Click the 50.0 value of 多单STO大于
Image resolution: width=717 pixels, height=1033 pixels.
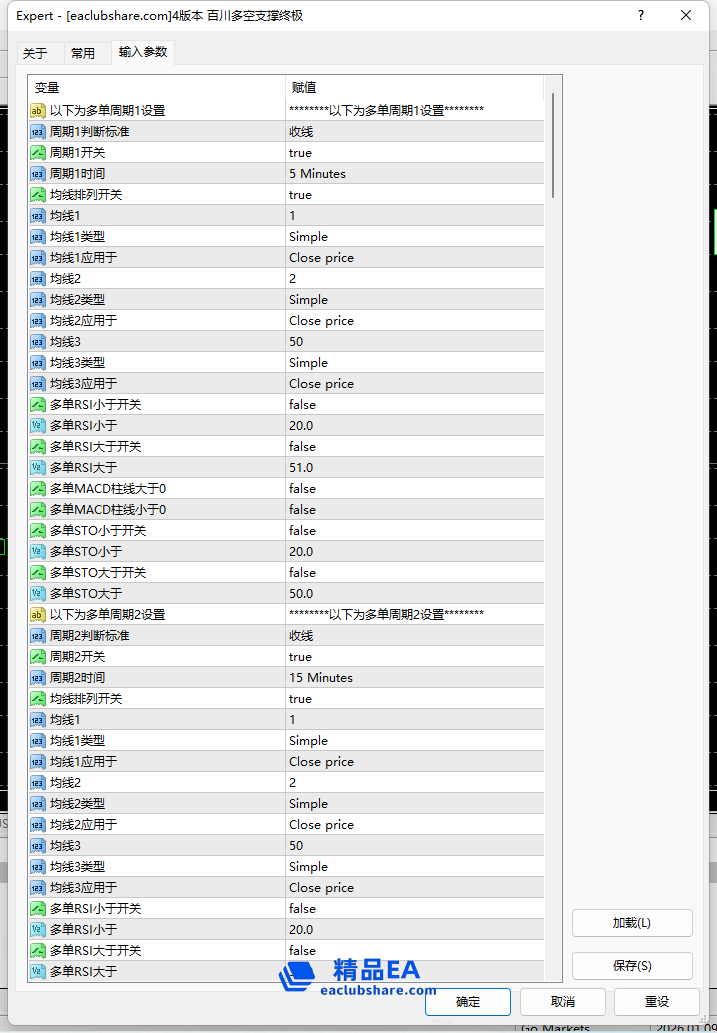pos(415,594)
